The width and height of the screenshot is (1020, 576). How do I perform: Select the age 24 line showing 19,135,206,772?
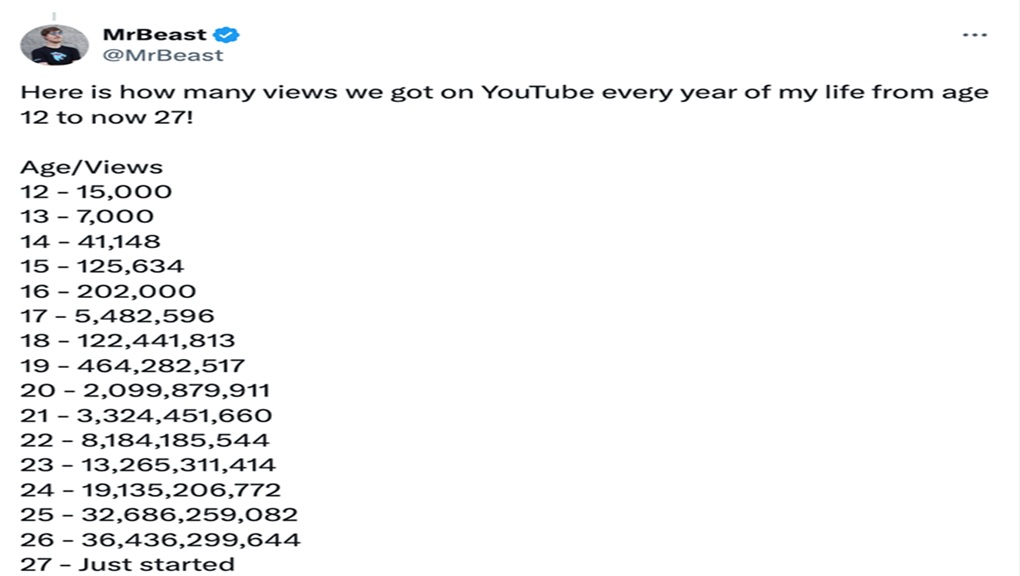[150, 490]
